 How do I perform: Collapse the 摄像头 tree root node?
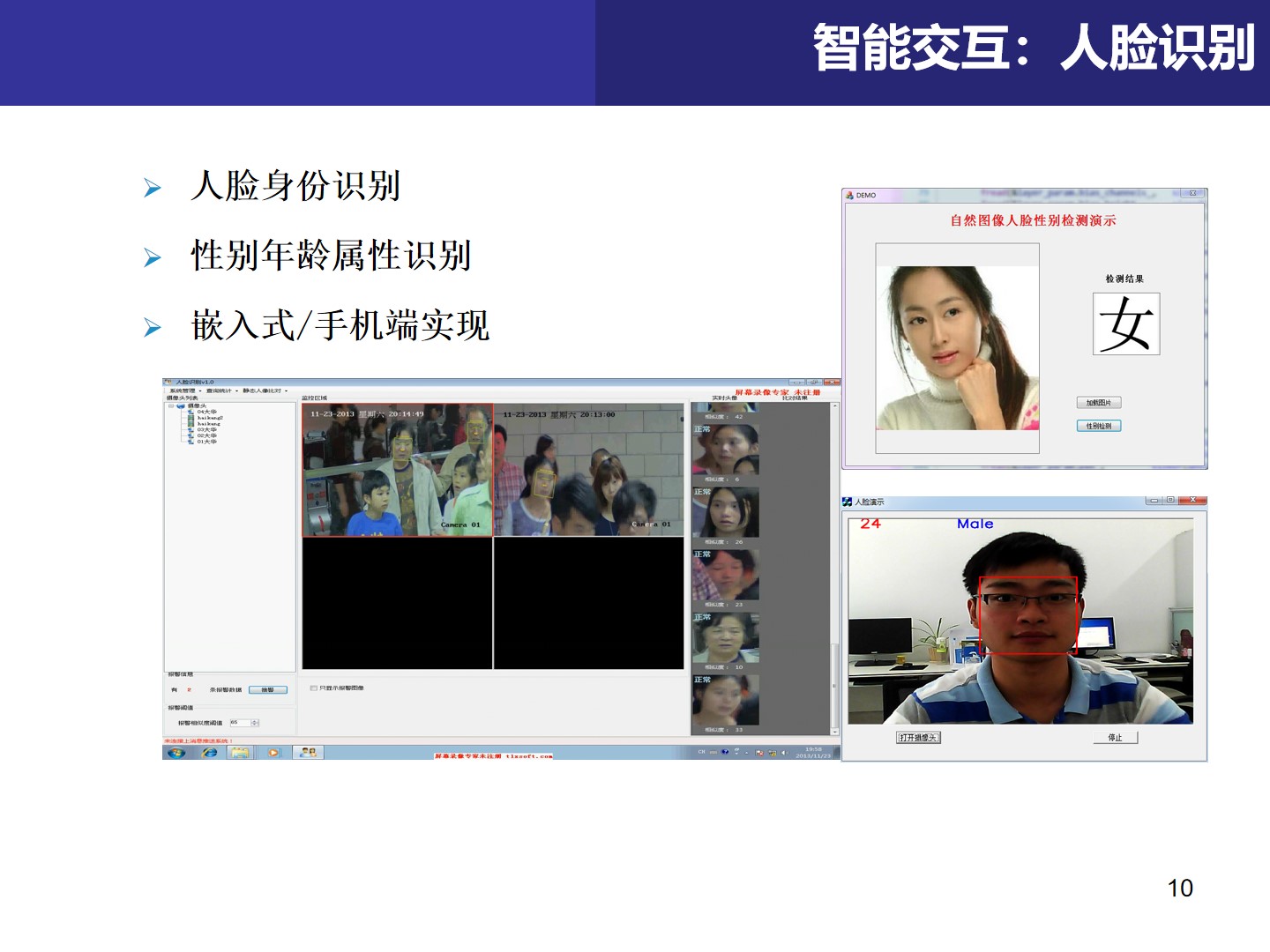coord(171,406)
